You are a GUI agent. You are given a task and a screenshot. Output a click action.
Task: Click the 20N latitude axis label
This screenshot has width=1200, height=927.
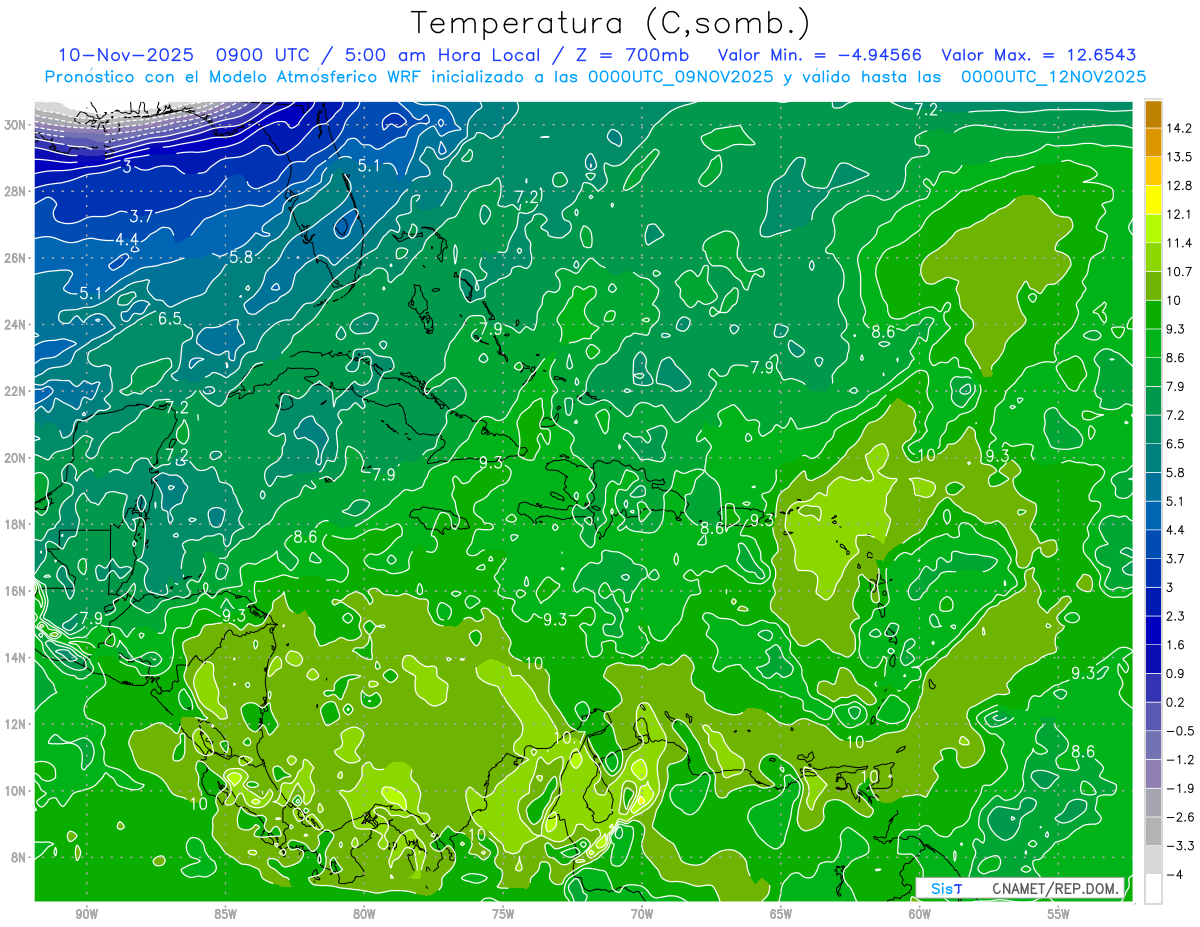(x=15, y=457)
